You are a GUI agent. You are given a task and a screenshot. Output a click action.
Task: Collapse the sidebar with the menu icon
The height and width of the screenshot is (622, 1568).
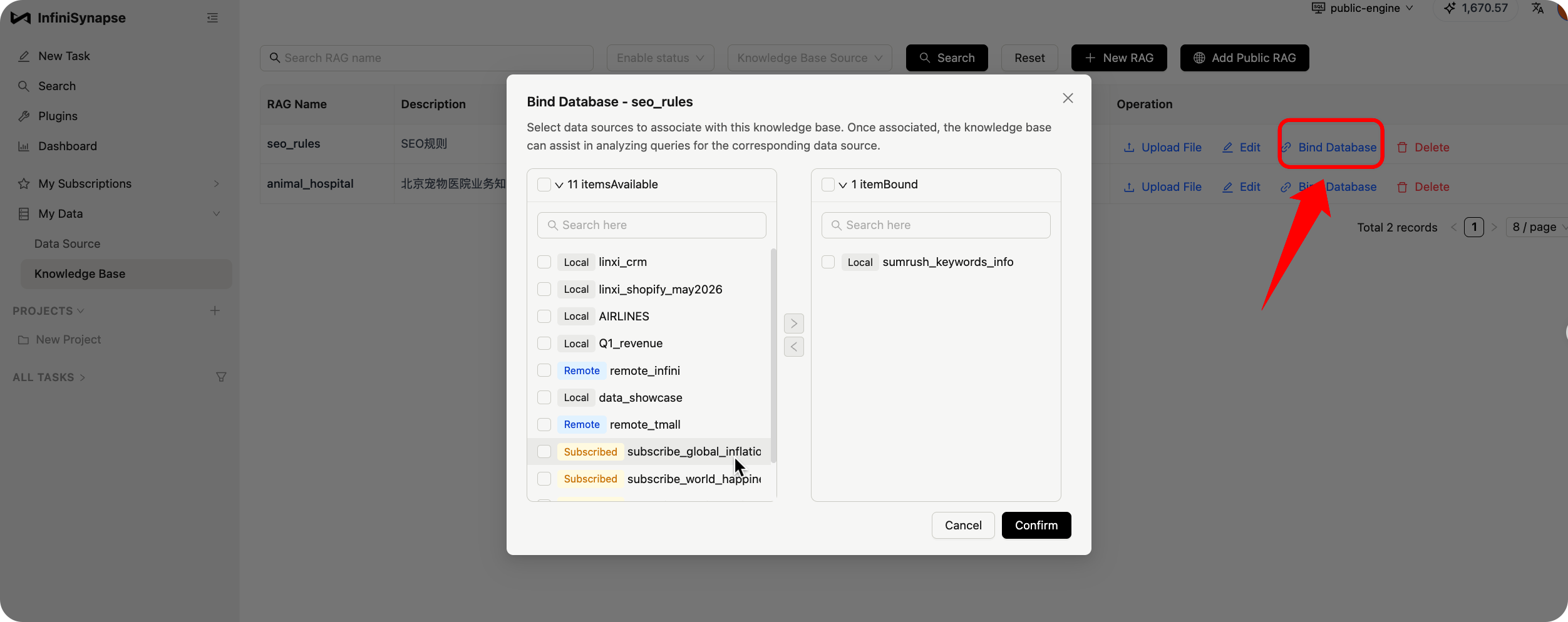[x=212, y=18]
